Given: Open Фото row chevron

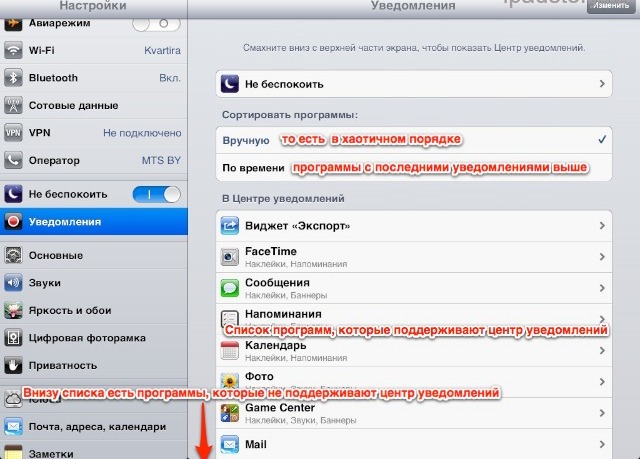Looking at the screenshot, I should tap(602, 382).
